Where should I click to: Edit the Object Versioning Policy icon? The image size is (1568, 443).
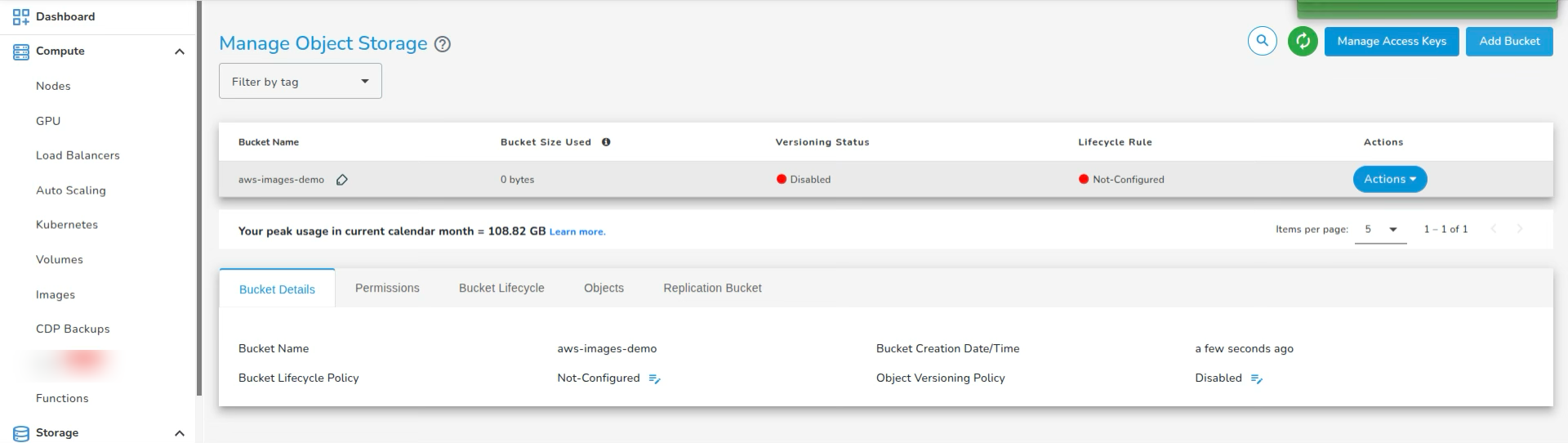pyautogui.click(x=1257, y=378)
